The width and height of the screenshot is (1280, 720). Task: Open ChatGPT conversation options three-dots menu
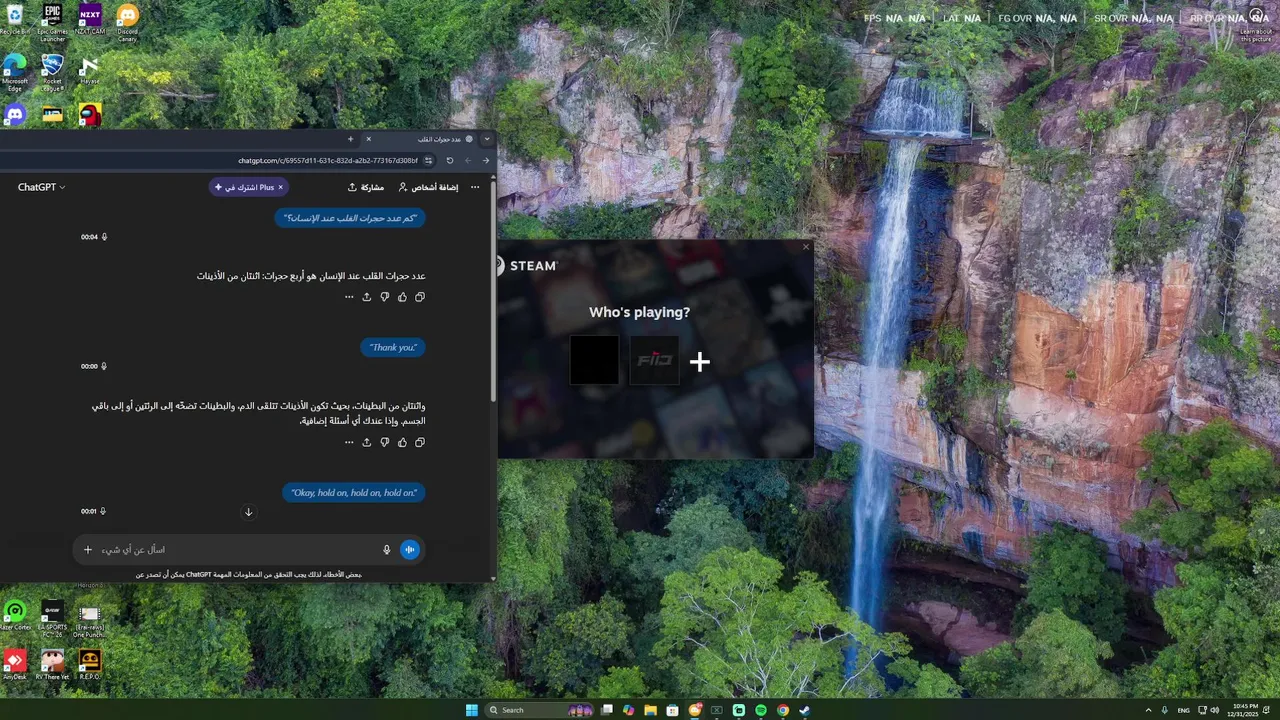(475, 187)
